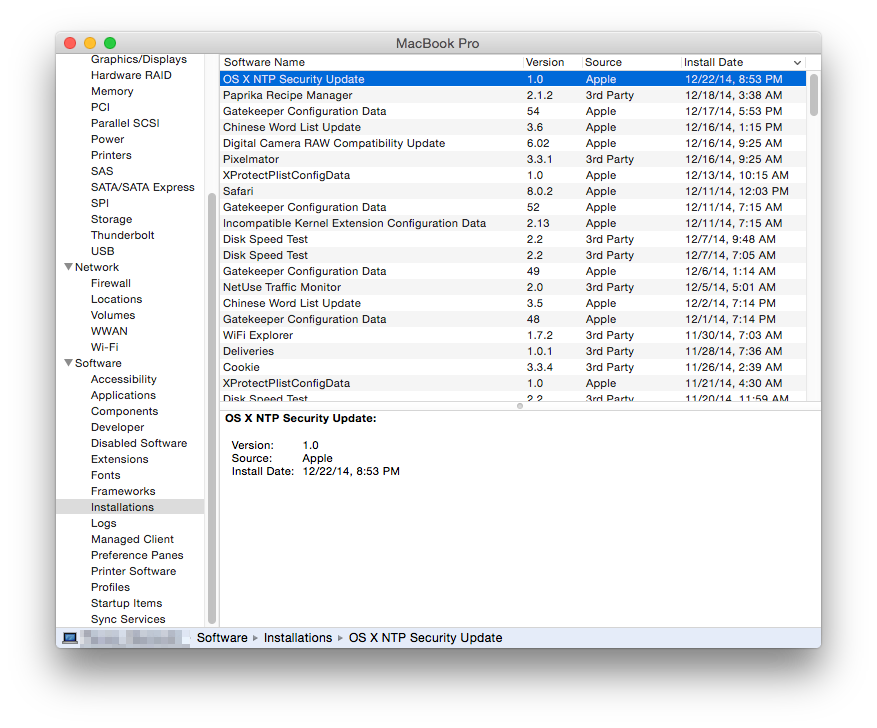Open the Memory sidebar item
The width and height of the screenshot is (877, 728).
click(112, 91)
